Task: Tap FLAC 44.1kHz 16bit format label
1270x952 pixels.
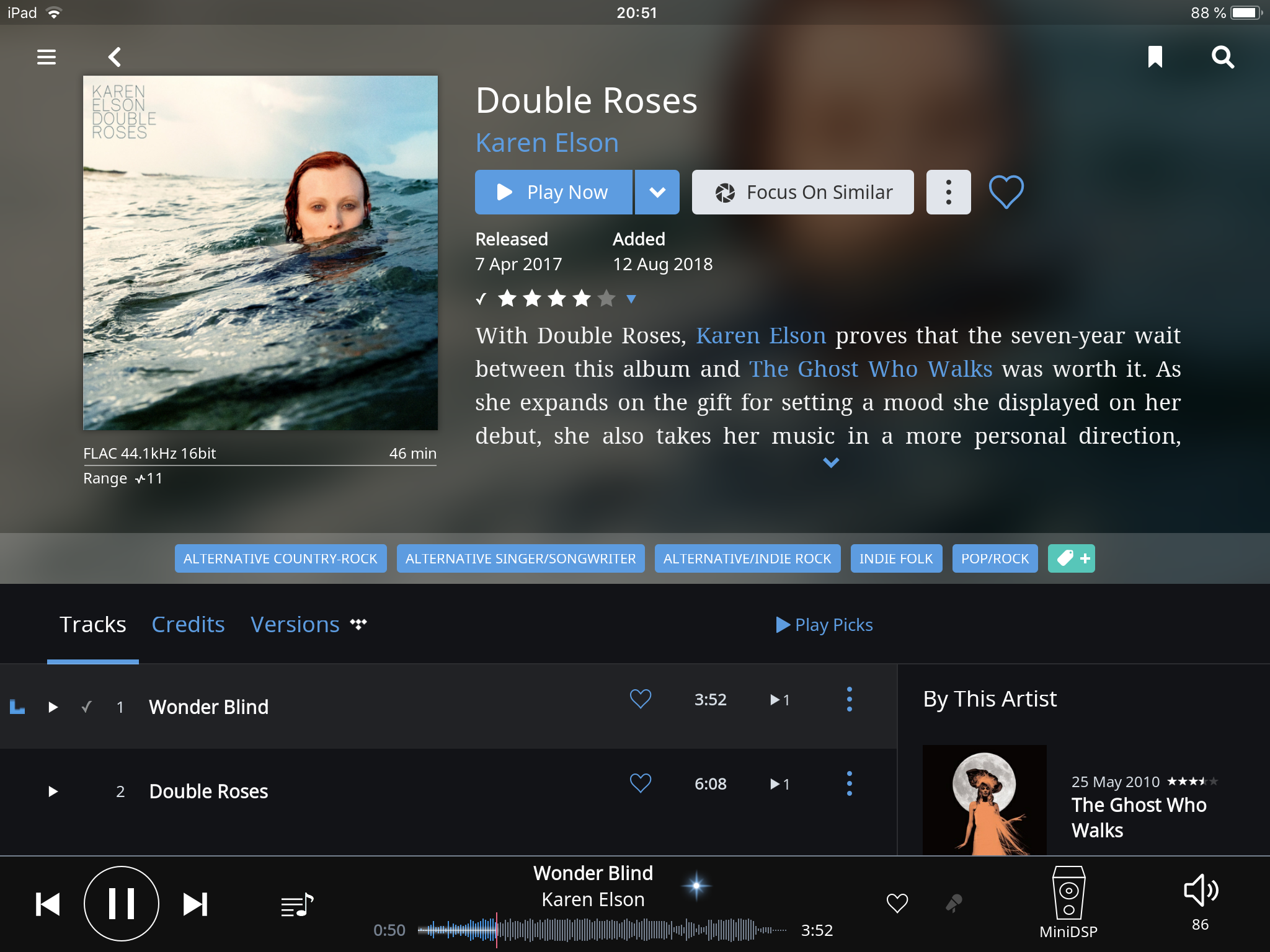Action: (x=149, y=454)
